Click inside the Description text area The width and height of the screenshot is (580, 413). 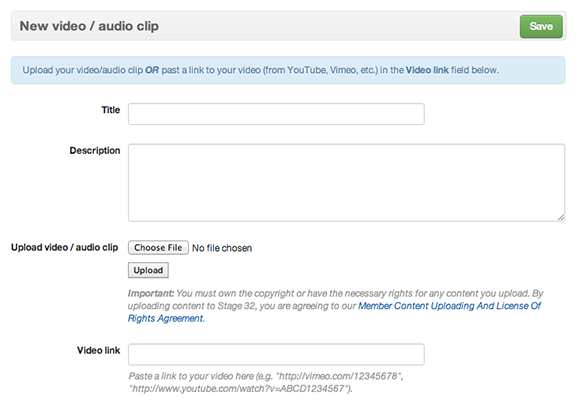pos(346,183)
